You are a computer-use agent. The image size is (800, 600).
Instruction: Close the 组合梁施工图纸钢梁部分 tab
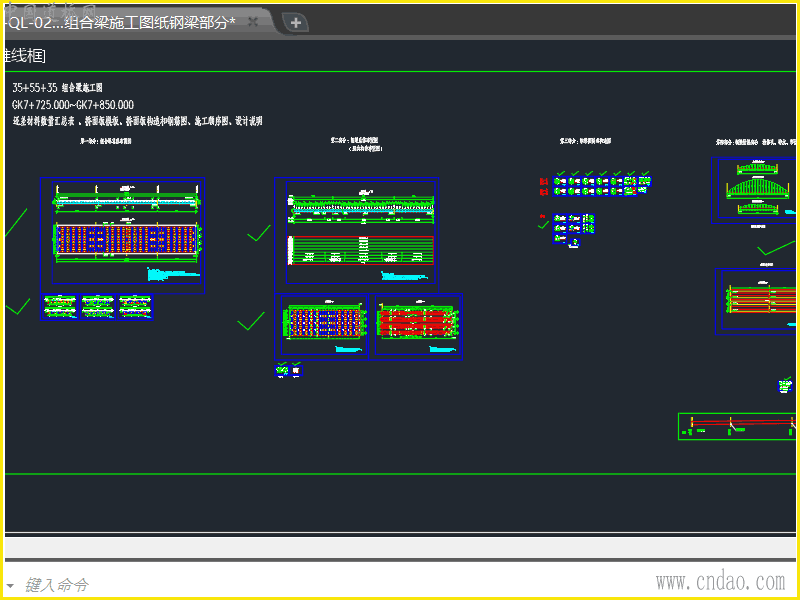pyautogui.click(x=253, y=22)
